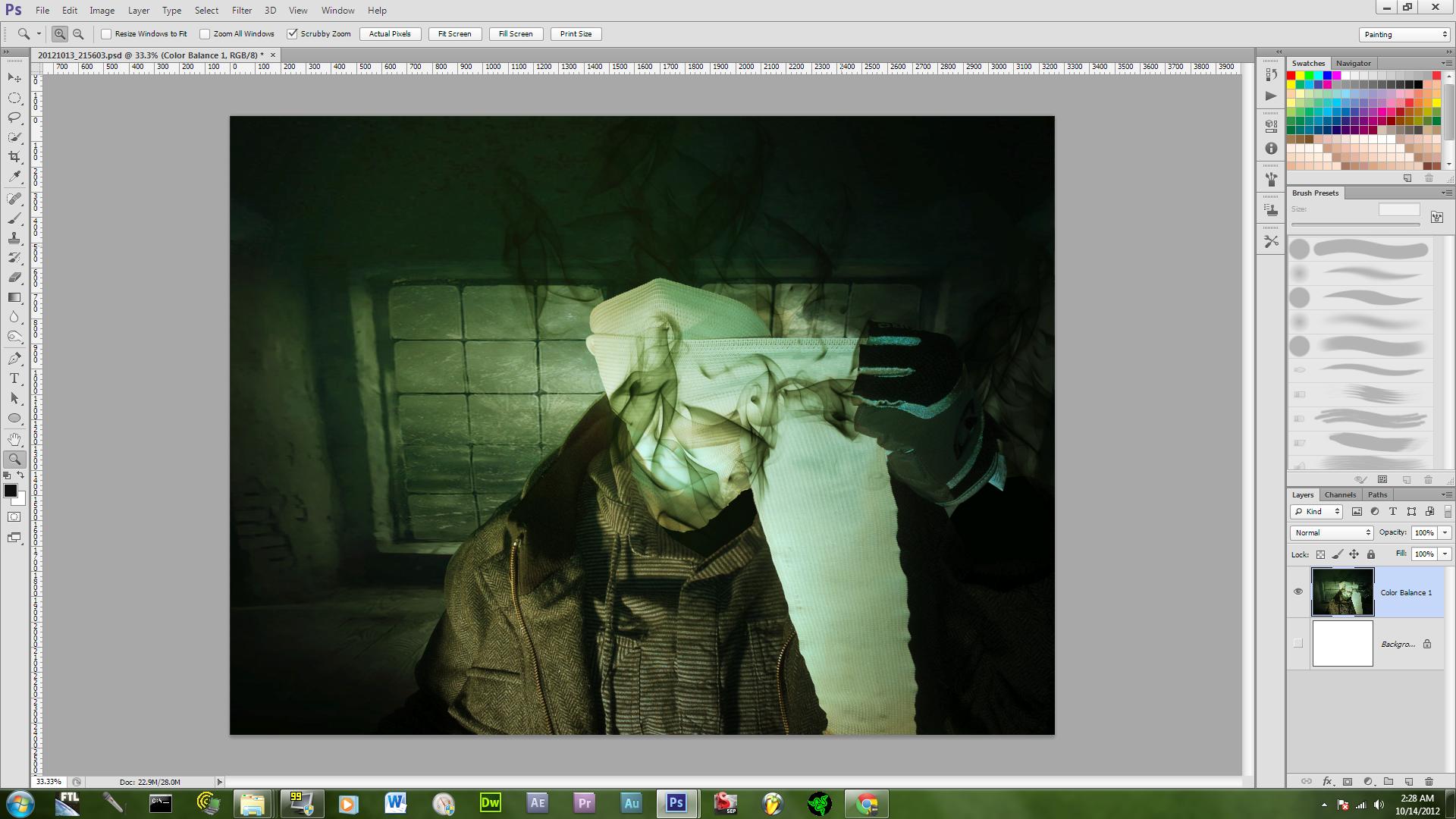
Task: Click the delete layer trash icon
Action: pos(1429,781)
